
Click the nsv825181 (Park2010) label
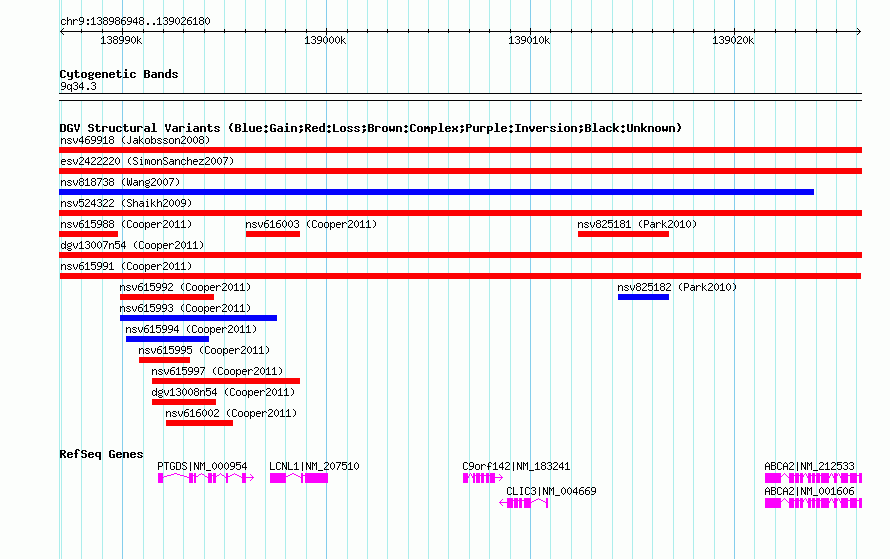(637, 224)
